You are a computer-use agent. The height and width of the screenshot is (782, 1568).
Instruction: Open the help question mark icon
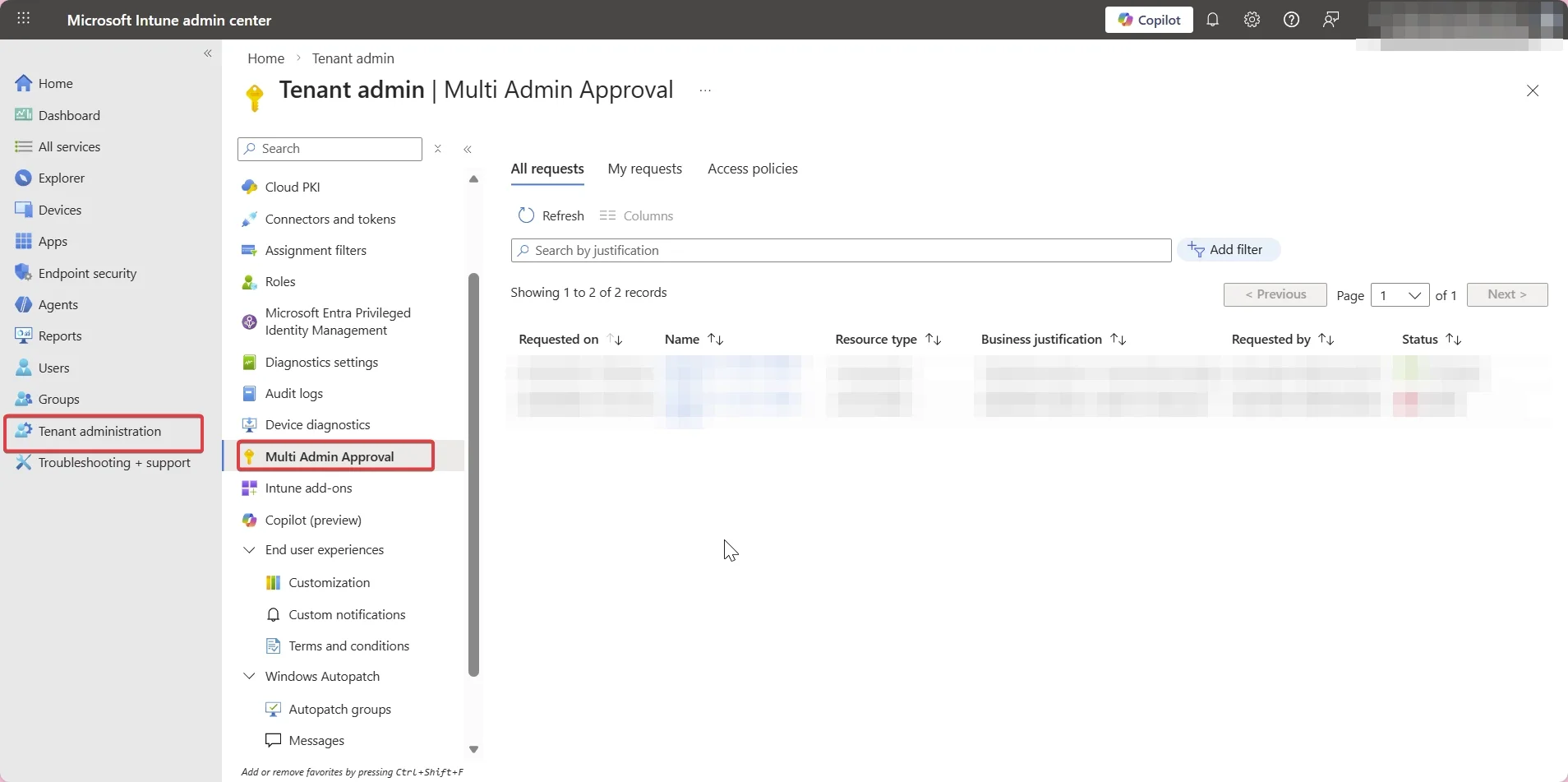coord(1291,20)
